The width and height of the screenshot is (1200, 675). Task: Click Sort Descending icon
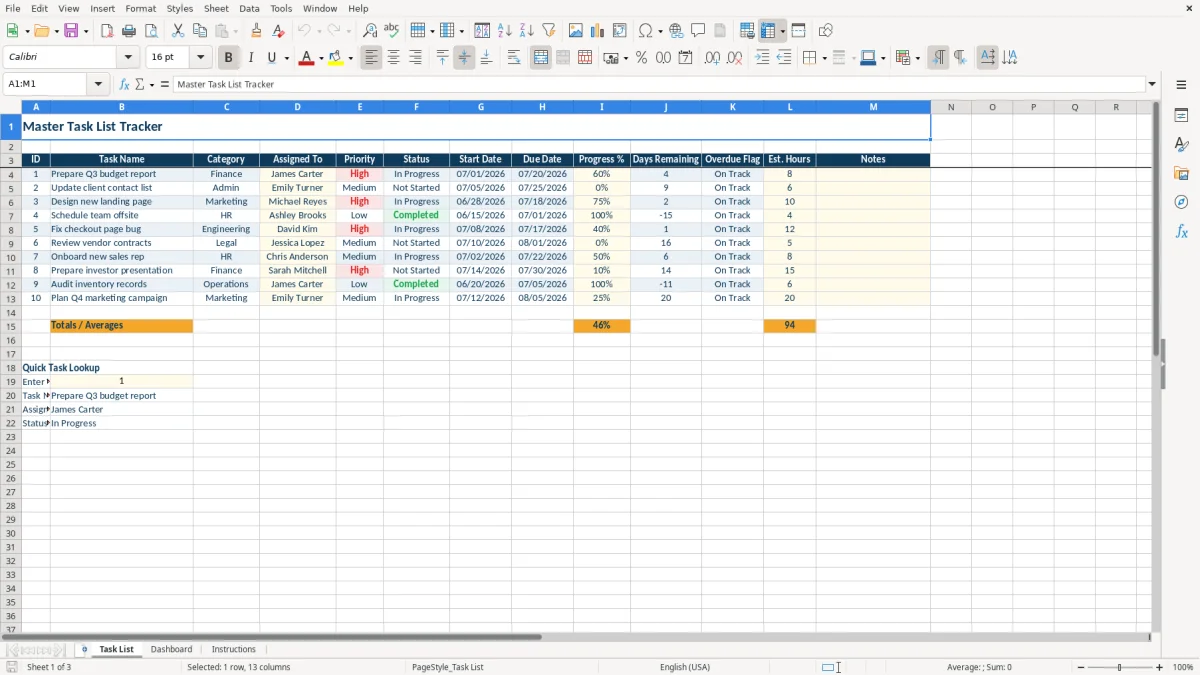[x=527, y=31]
